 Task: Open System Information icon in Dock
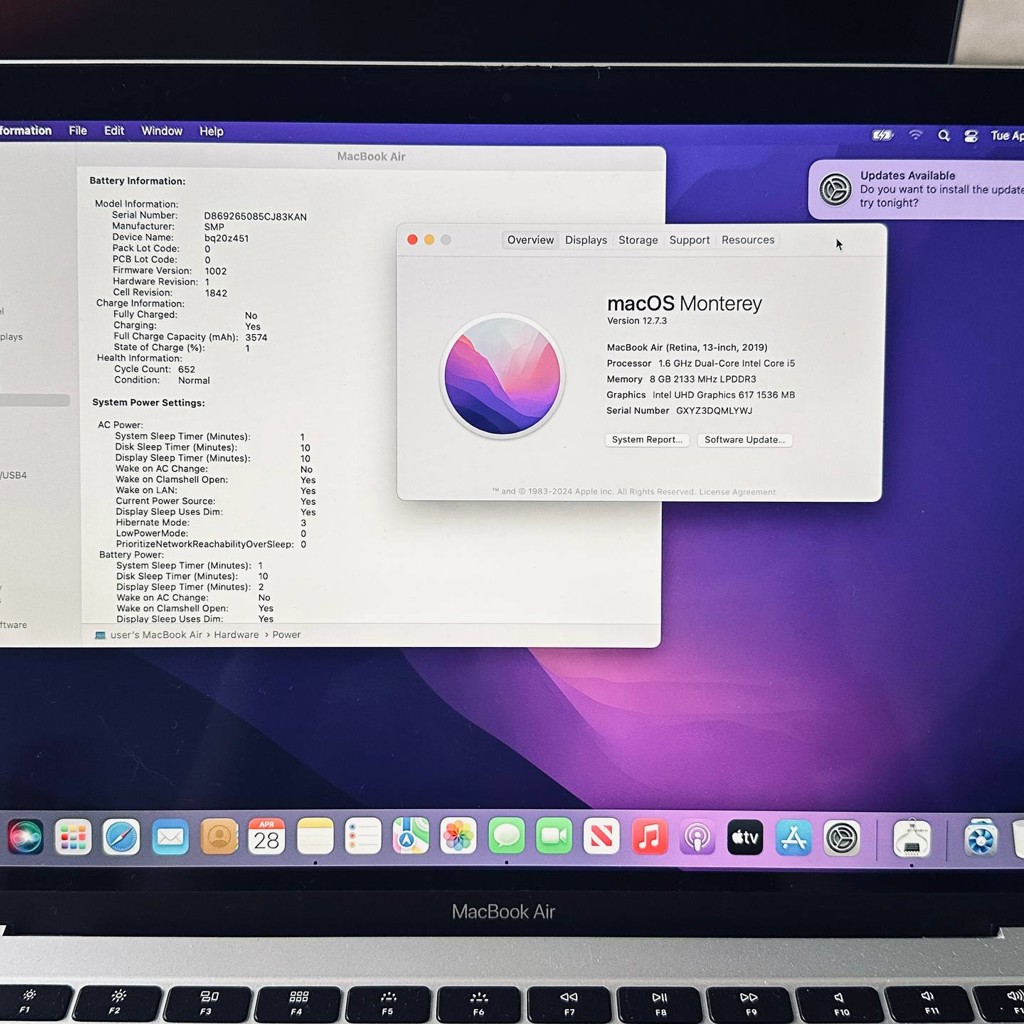point(912,839)
